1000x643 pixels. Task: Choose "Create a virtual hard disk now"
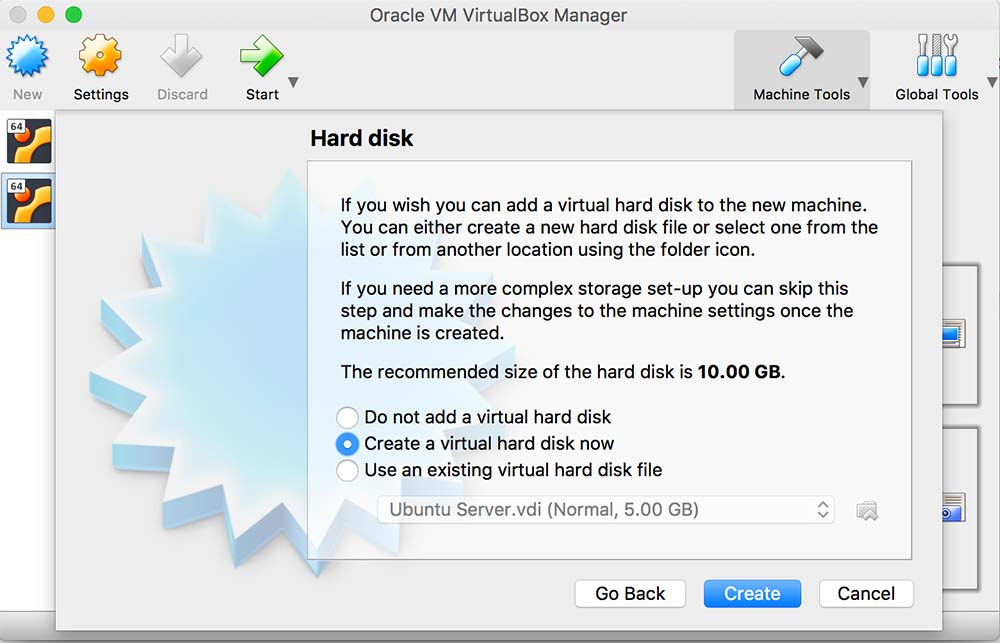click(347, 444)
